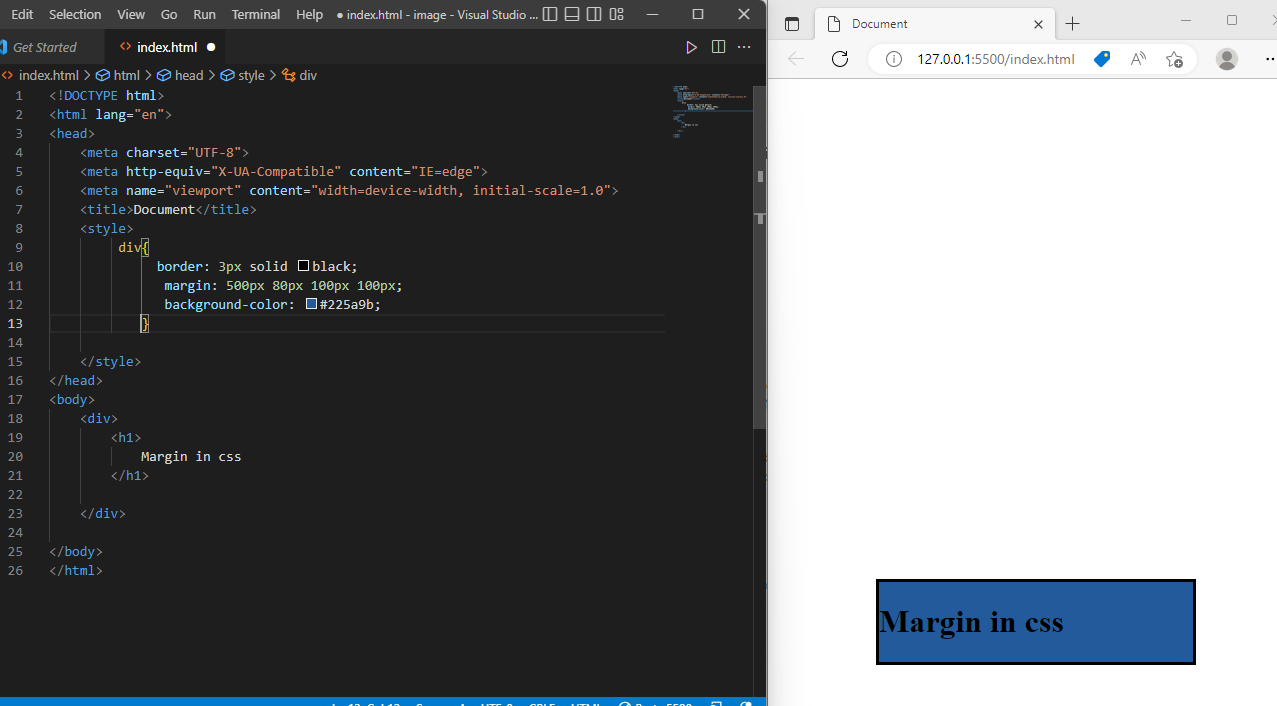This screenshot has height=706, width=1277.
Task: Click the editor vertical scrollbar
Action: [x=760, y=257]
